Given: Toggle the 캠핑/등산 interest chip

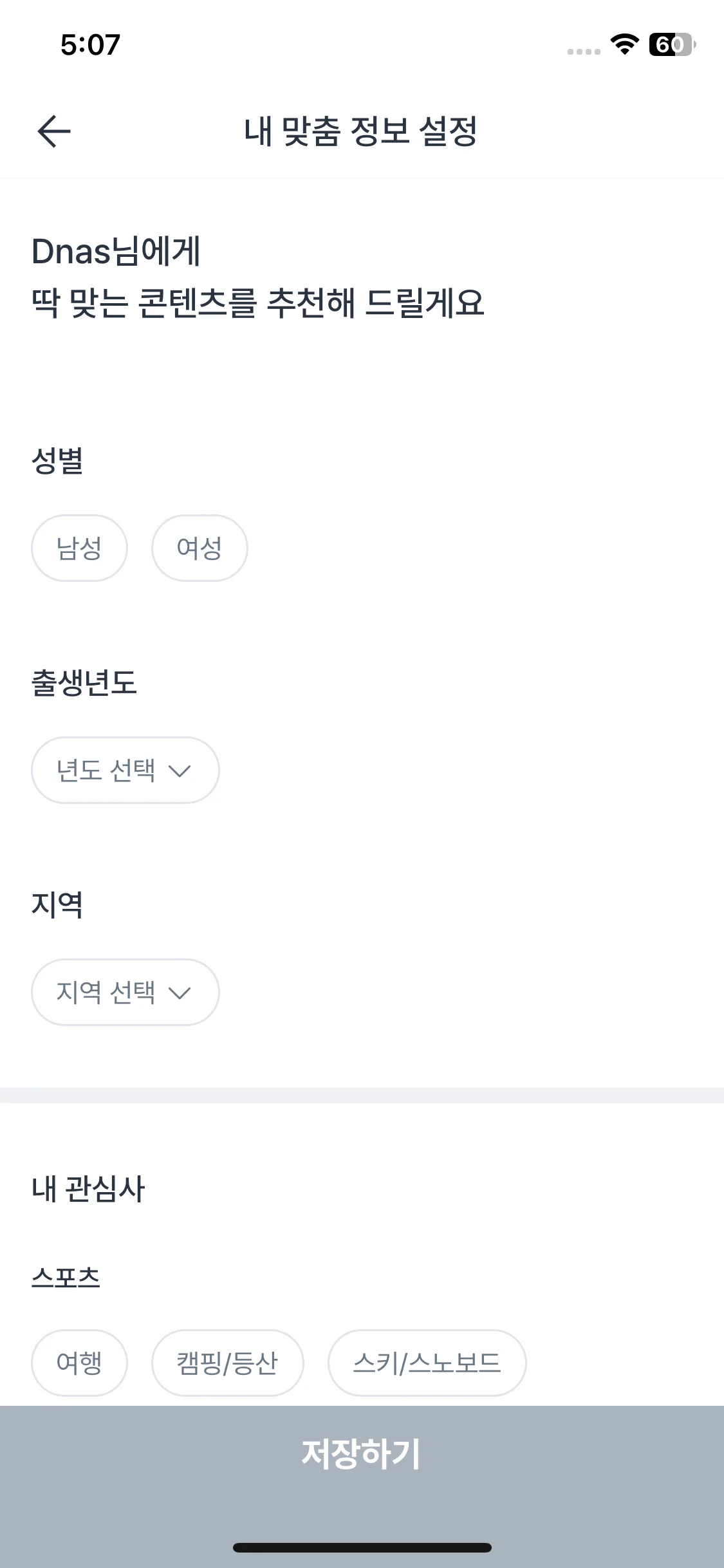Looking at the screenshot, I should pos(227,1363).
